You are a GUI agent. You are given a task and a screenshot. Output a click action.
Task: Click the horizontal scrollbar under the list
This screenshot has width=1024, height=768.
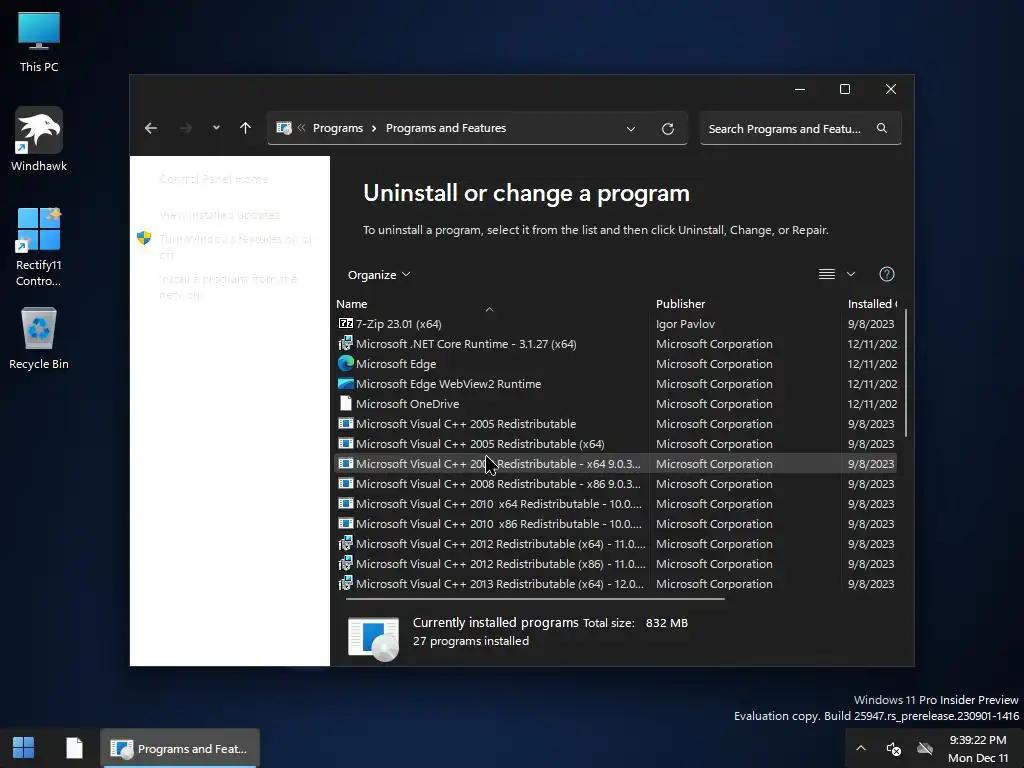coord(535,598)
